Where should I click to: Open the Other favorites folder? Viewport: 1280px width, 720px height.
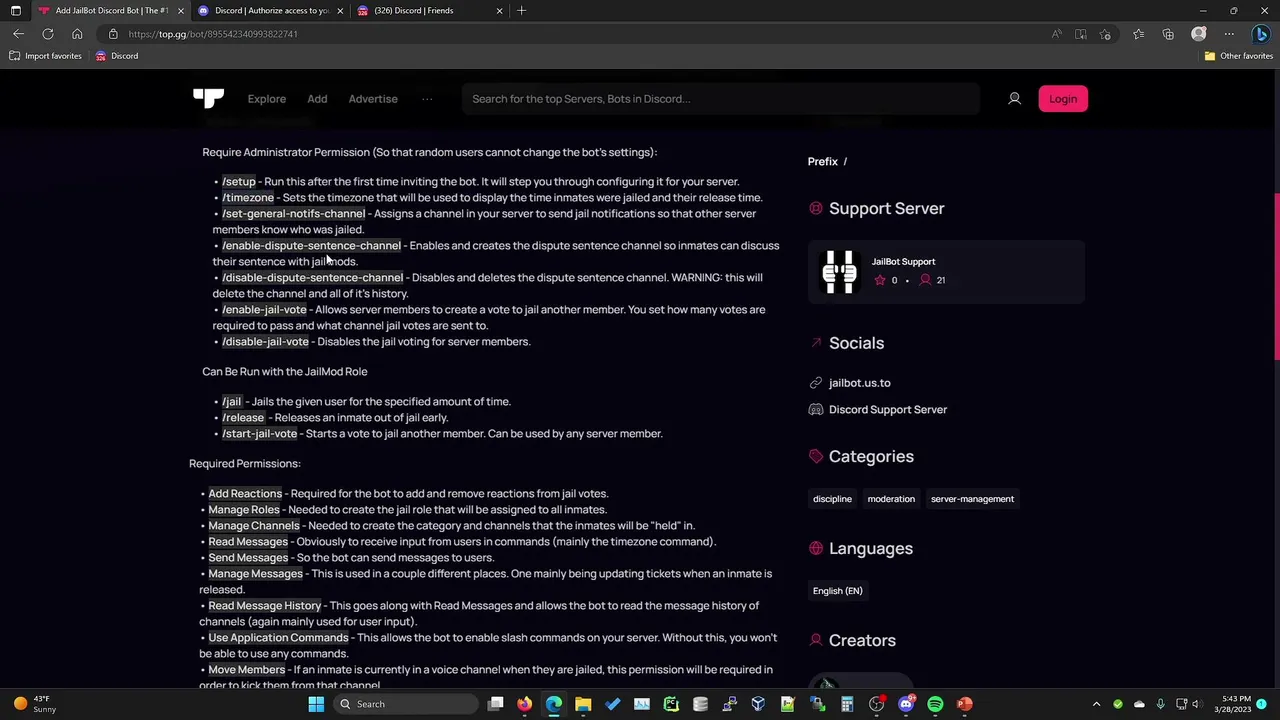point(1239,56)
